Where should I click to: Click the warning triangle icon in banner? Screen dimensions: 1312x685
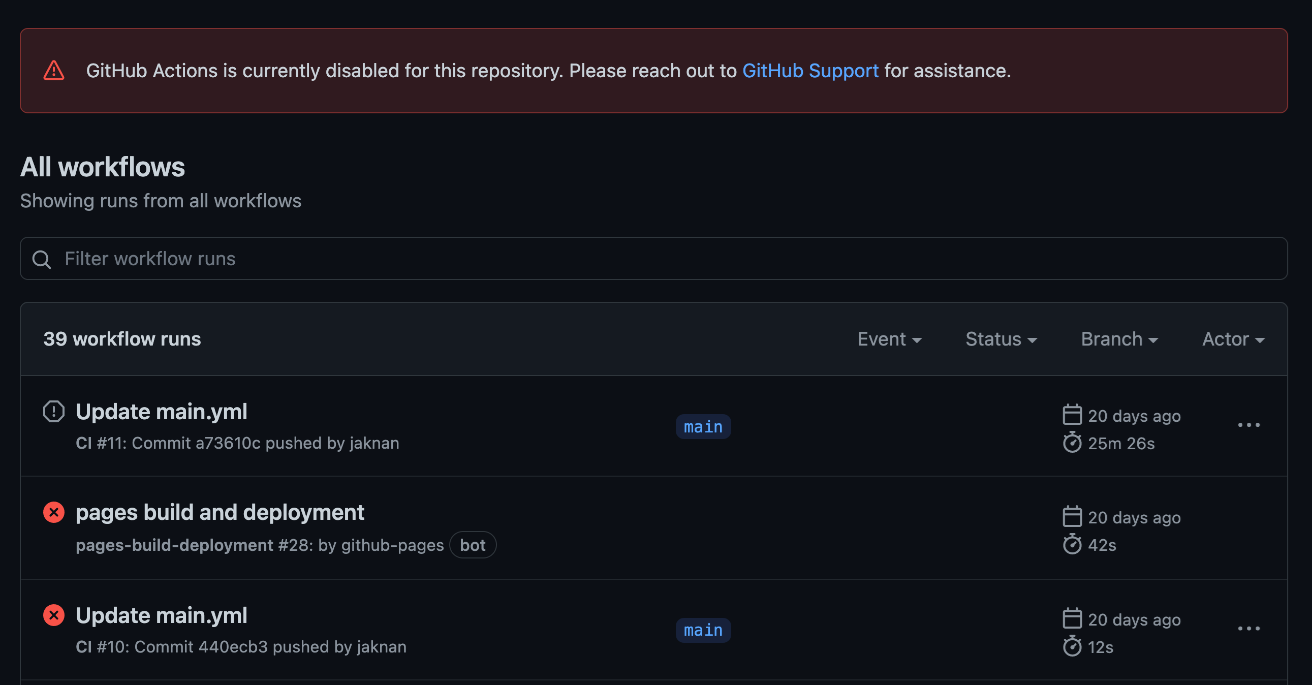(54, 71)
